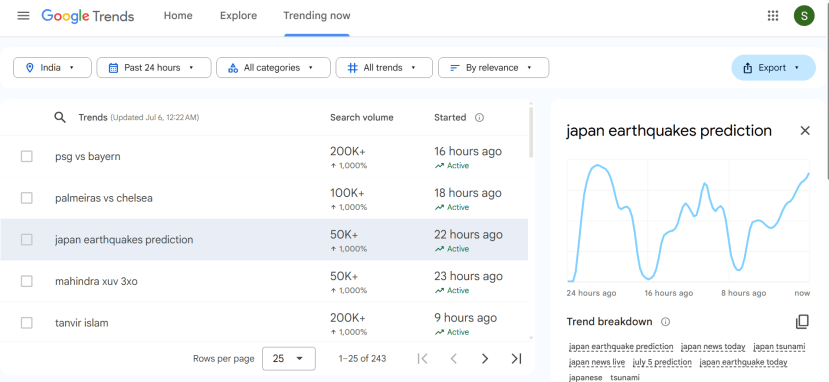This screenshot has height=382, width=829.
Task: Tick the tanvir islam checkbox
Action: pyautogui.click(x=26, y=323)
